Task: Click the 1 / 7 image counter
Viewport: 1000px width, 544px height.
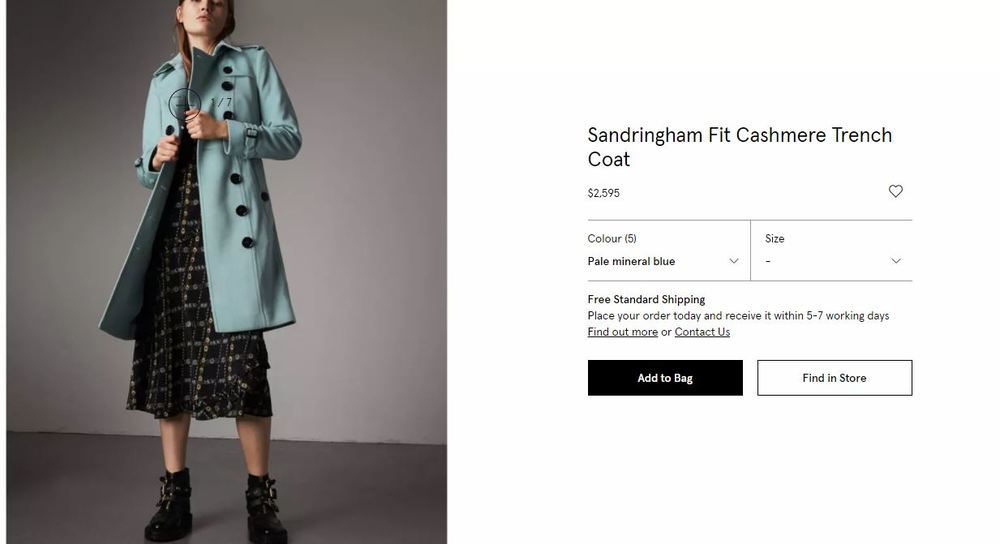Action: click(222, 102)
